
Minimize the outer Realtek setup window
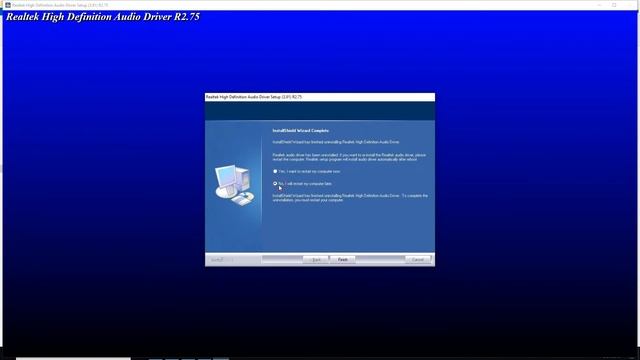tap(599, 5)
